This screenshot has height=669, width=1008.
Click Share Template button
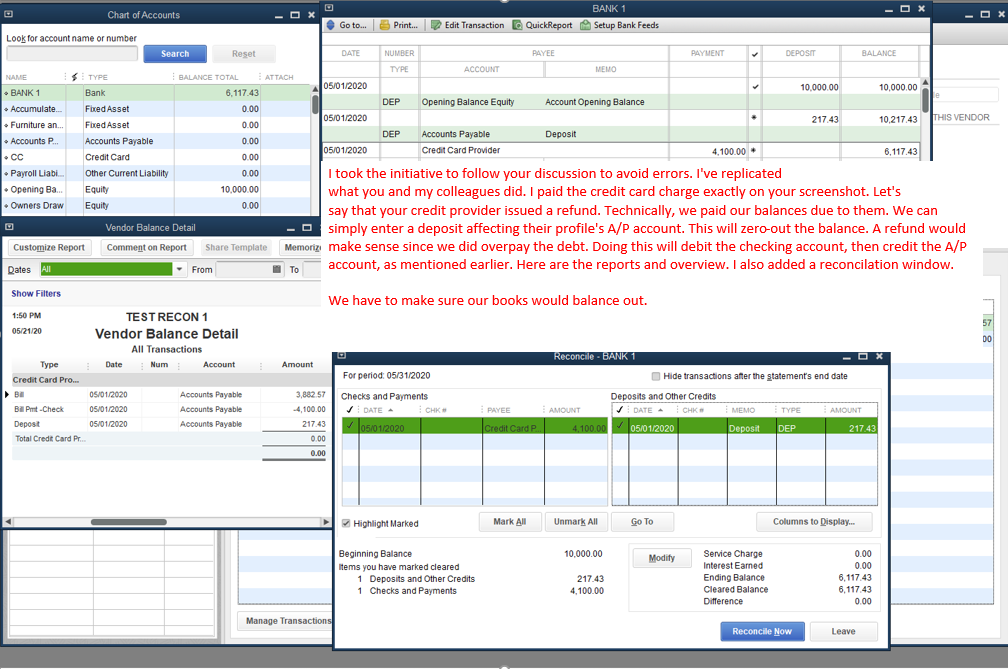236,247
